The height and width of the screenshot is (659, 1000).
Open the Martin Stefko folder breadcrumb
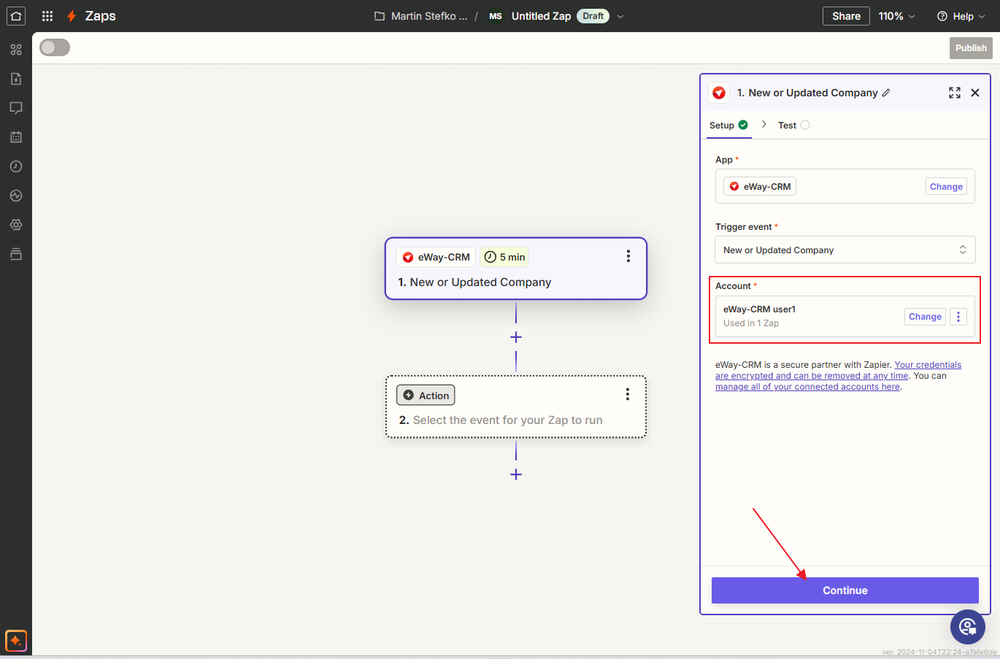(x=429, y=16)
